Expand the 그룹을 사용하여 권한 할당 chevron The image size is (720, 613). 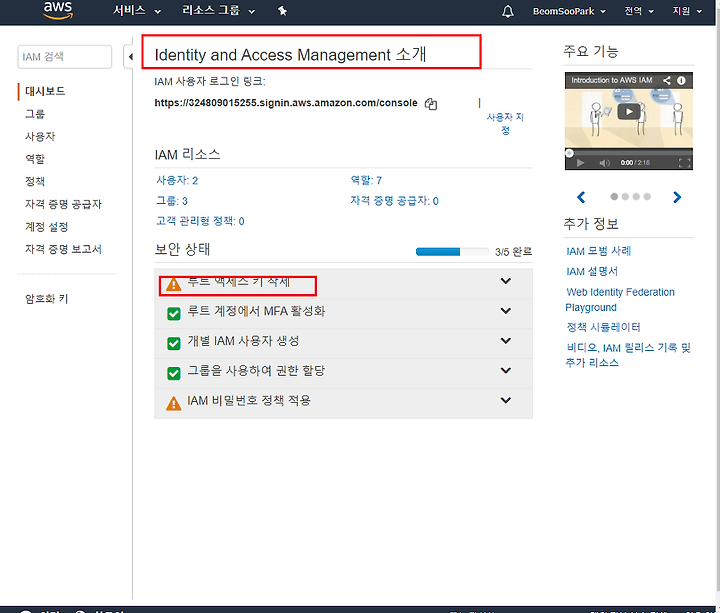(506, 371)
